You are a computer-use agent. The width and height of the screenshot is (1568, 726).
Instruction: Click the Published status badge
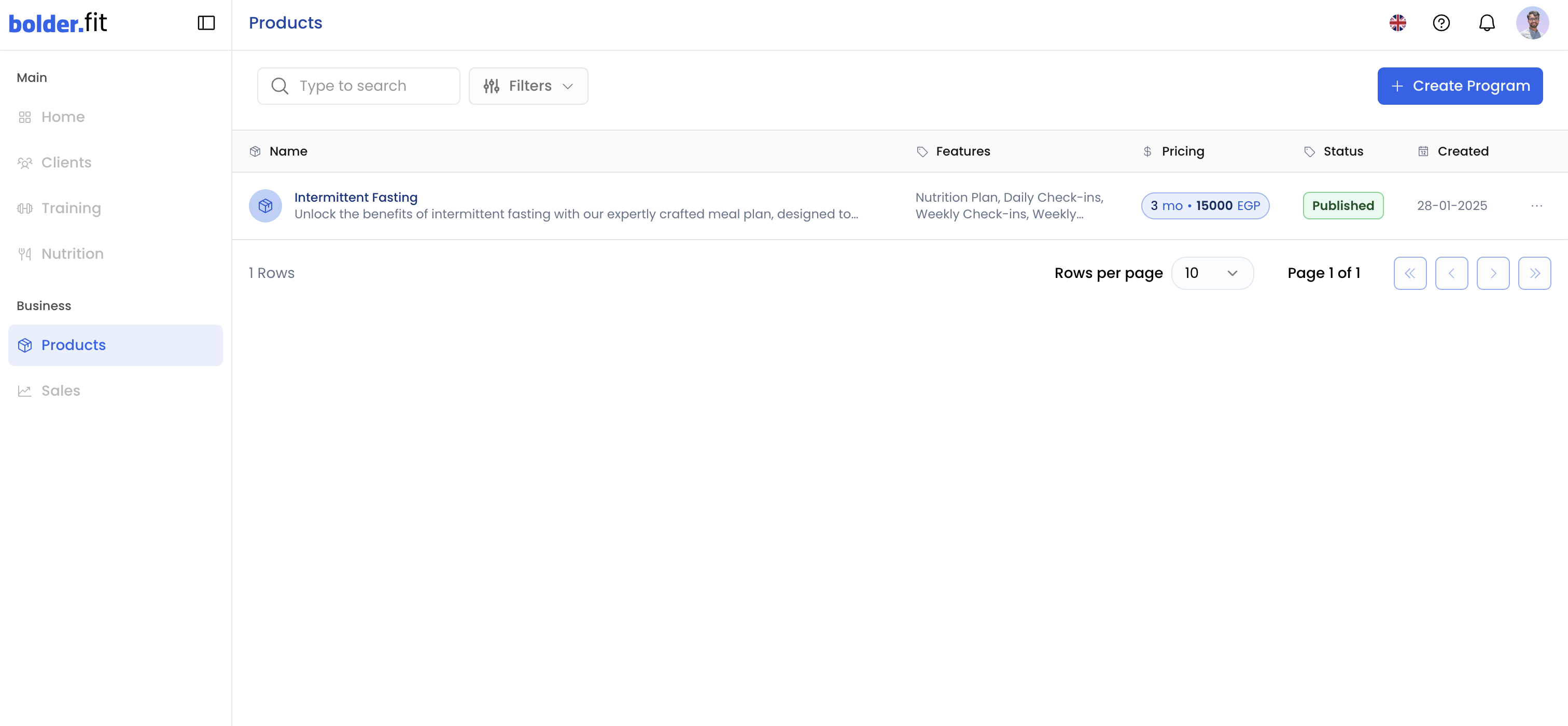coord(1342,206)
